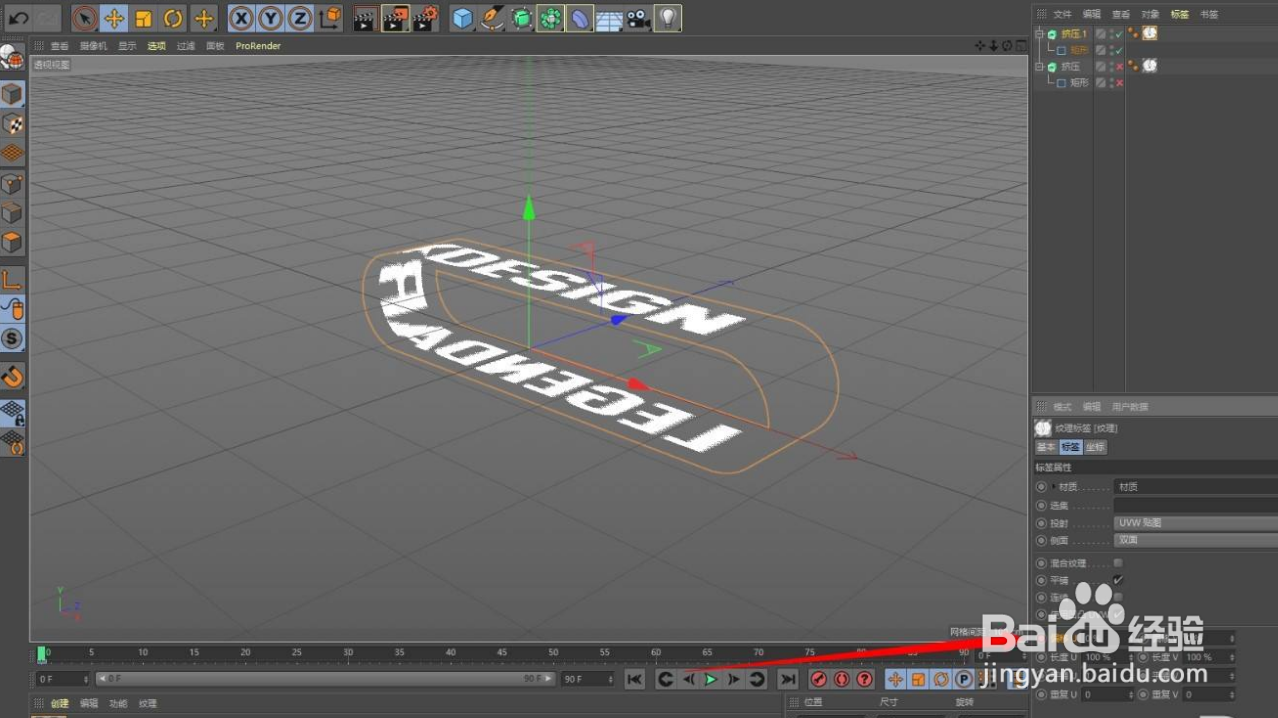
Task: Toggle visibility dots of 挤压.1
Action: click(1110, 34)
